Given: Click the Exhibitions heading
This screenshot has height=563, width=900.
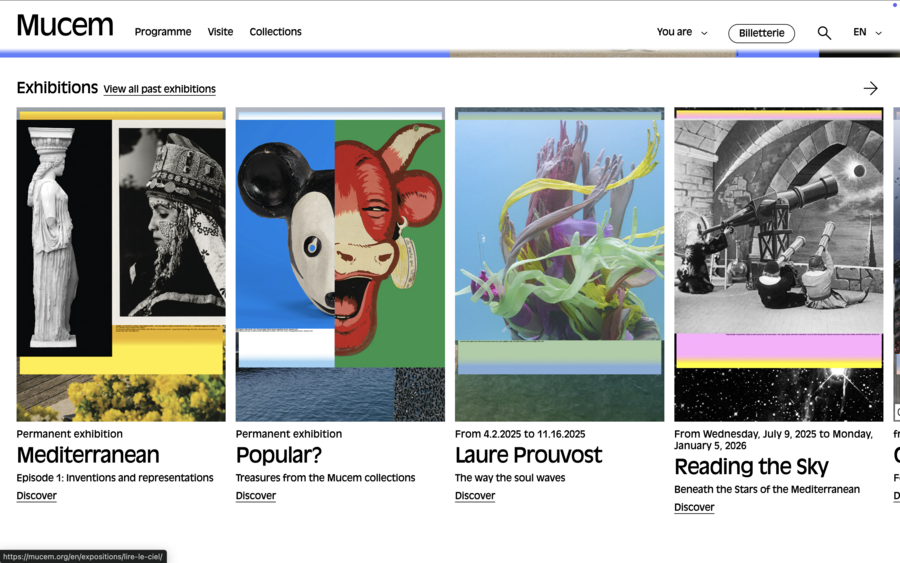Looking at the screenshot, I should coord(57,88).
